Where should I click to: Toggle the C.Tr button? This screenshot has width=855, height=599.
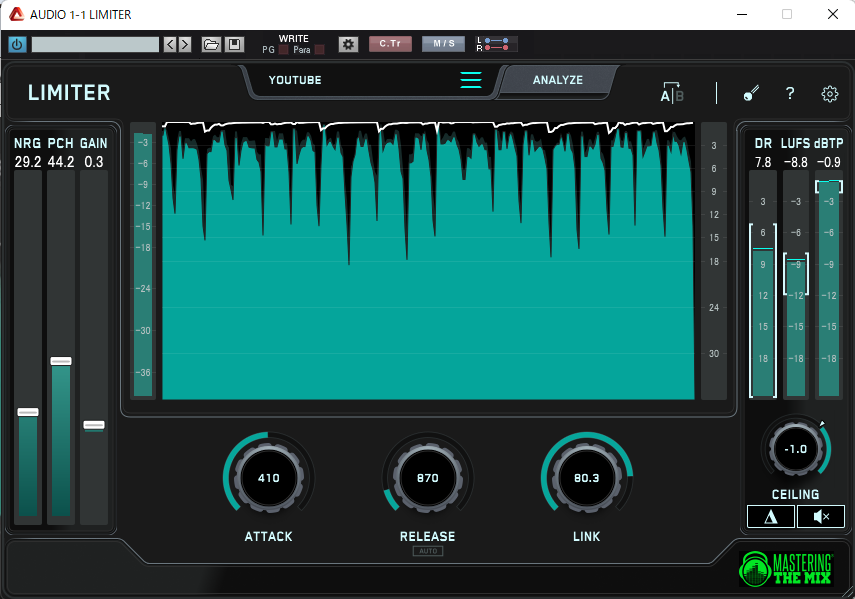[390, 44]
